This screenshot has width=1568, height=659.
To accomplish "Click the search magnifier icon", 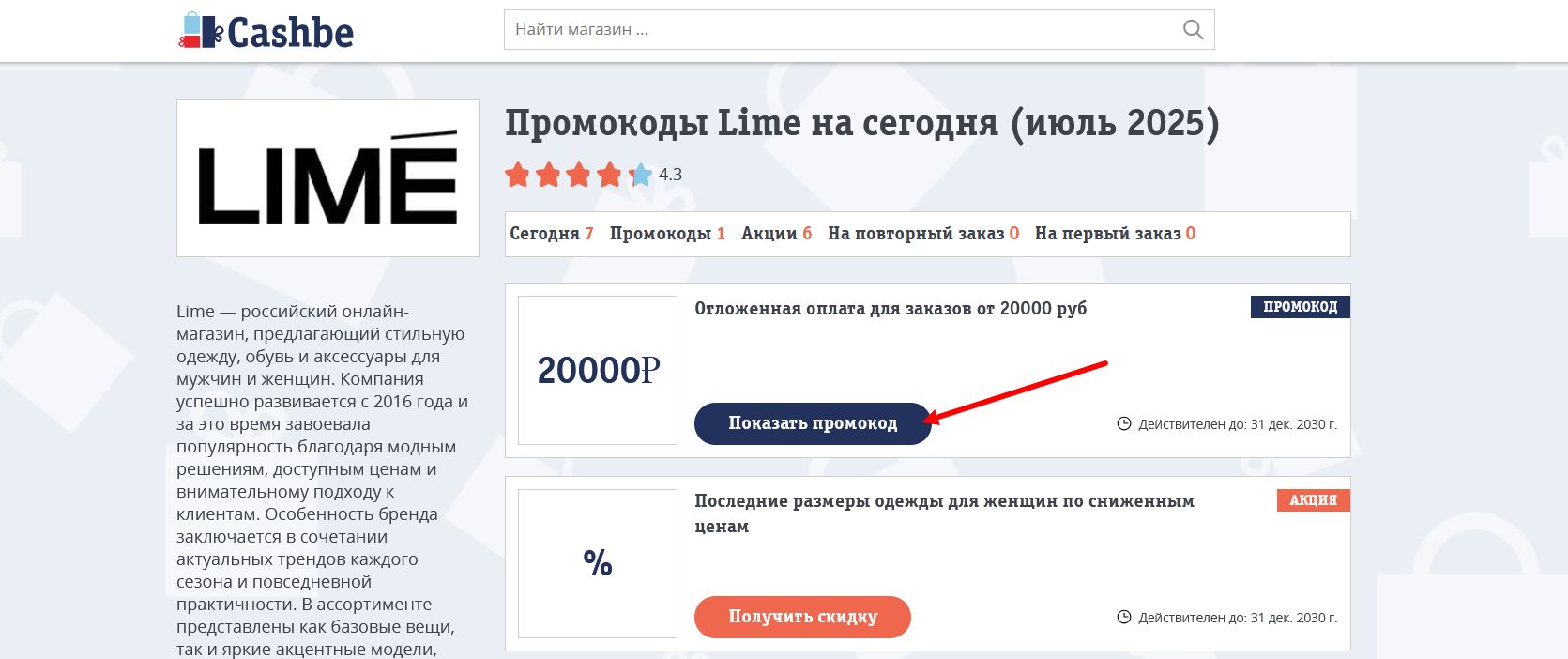I will coord(1193,30).
